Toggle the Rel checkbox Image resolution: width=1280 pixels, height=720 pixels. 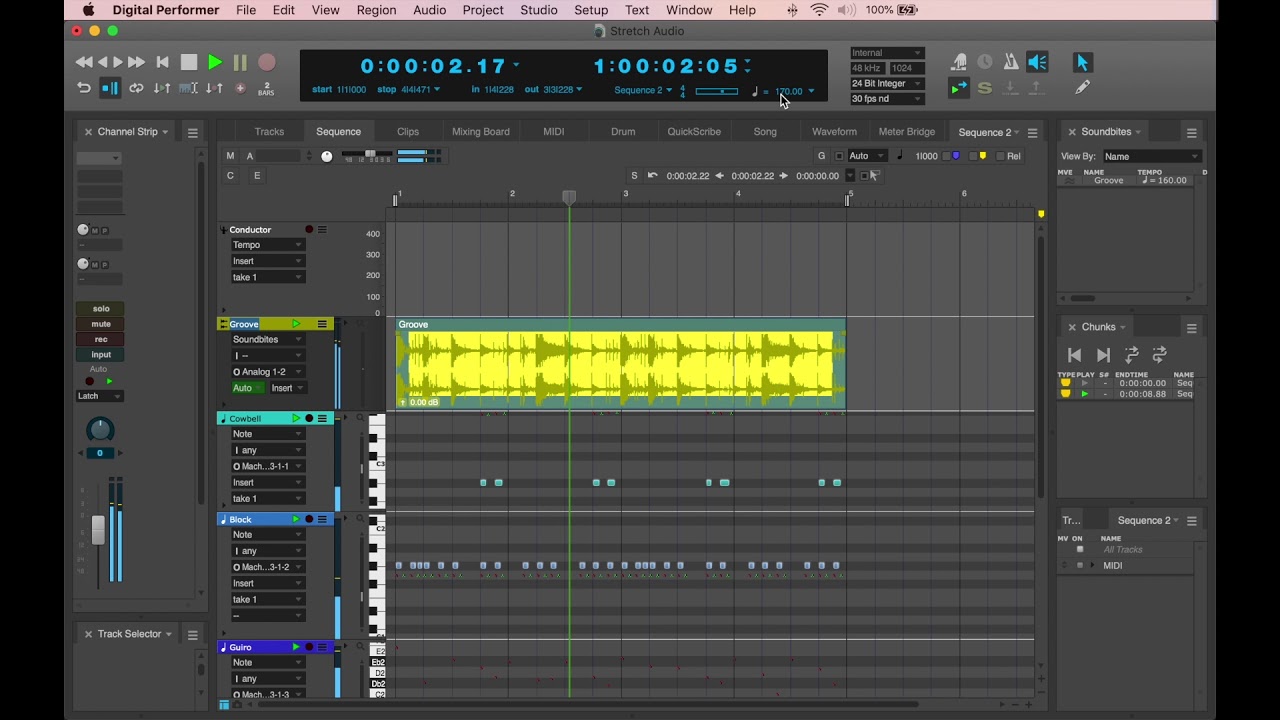[999, 156]
